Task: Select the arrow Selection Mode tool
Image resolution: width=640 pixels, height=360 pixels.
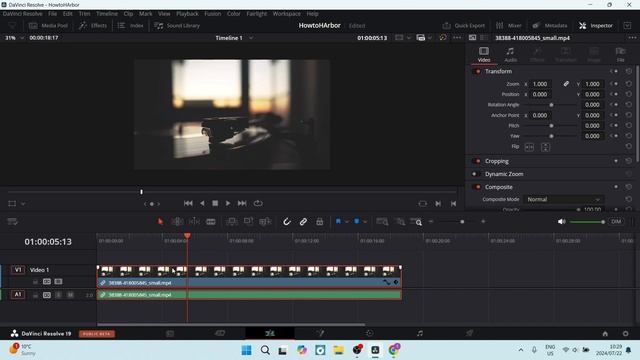Action: [160, 222]
